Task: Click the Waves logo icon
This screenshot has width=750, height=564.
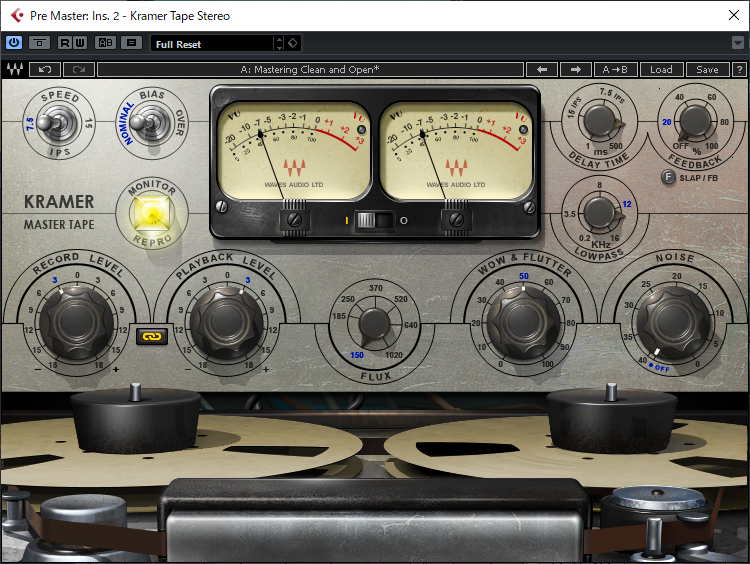Action: (x=14, y=69)
